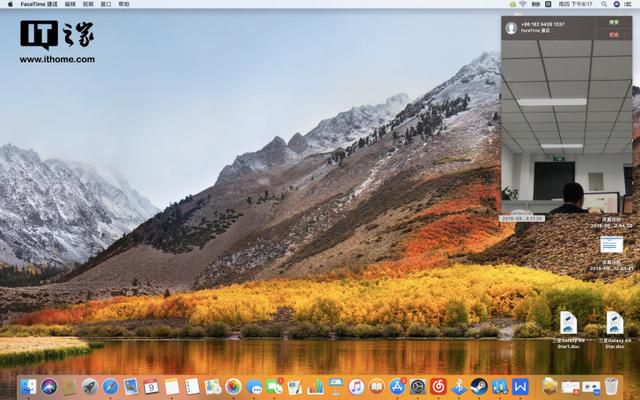Accept the incoming FaceTime call

pyautogui.click(x=614, y=22)
